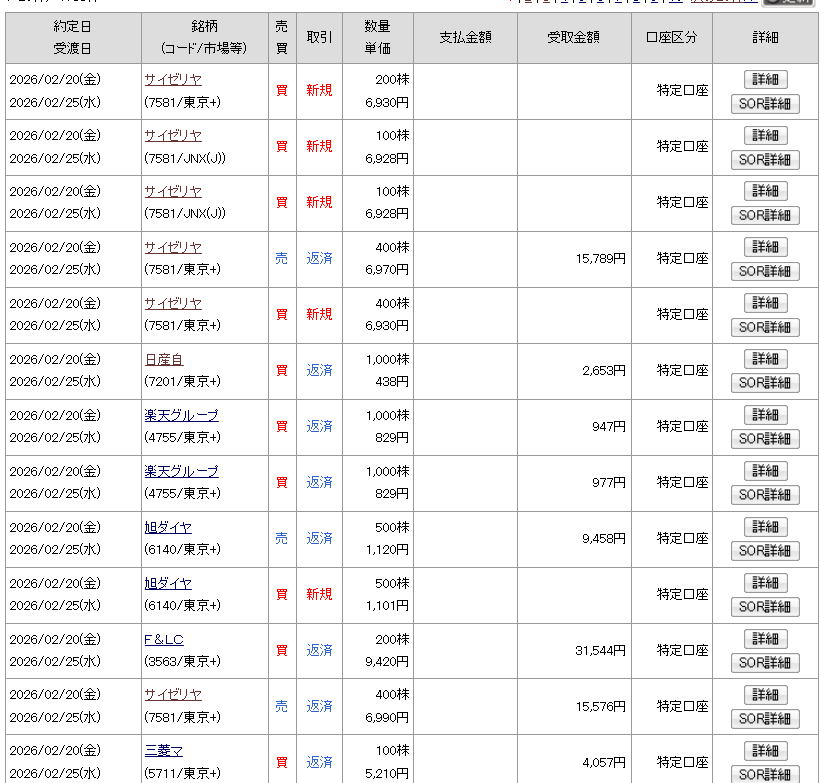827x783 pixels.
Task: Open the 日産自 stock link
Action: click(163, 359)
